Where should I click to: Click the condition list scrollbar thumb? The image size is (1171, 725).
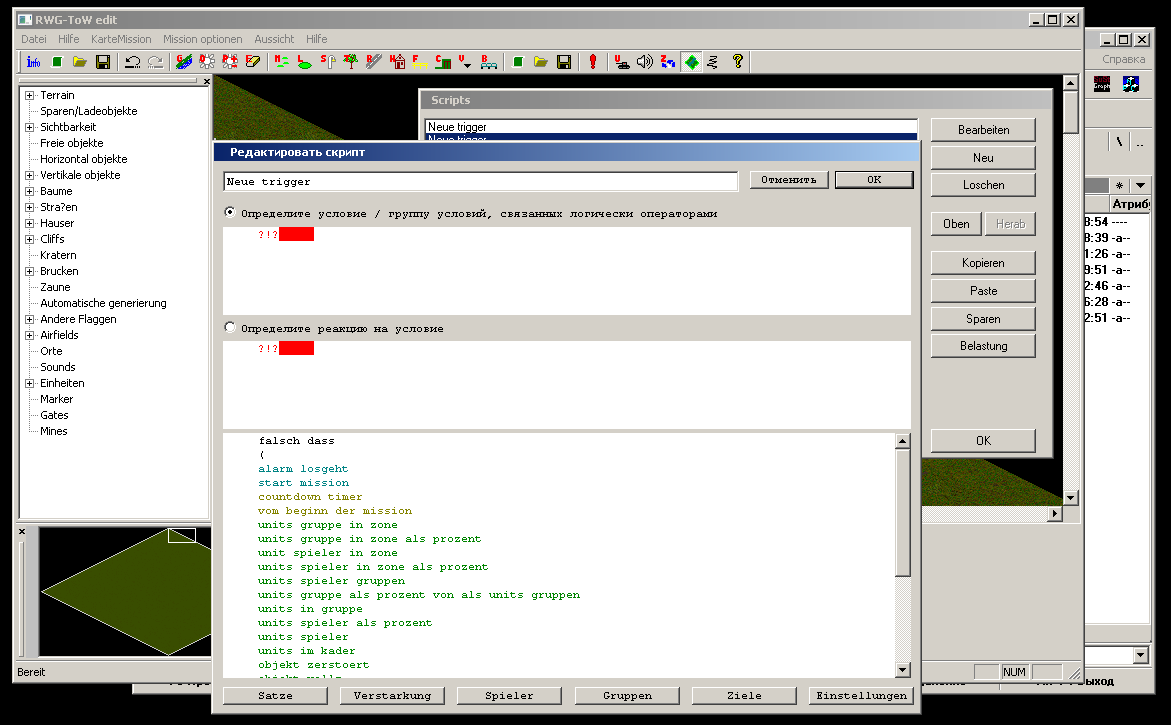coord(903,512)
